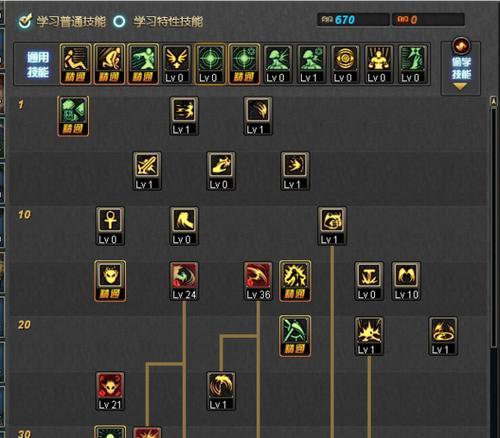Image resolution: width=500 pixels, height=438 pixels.
Task: Click the round red icon above 转学技能
Action: [461, 45]
